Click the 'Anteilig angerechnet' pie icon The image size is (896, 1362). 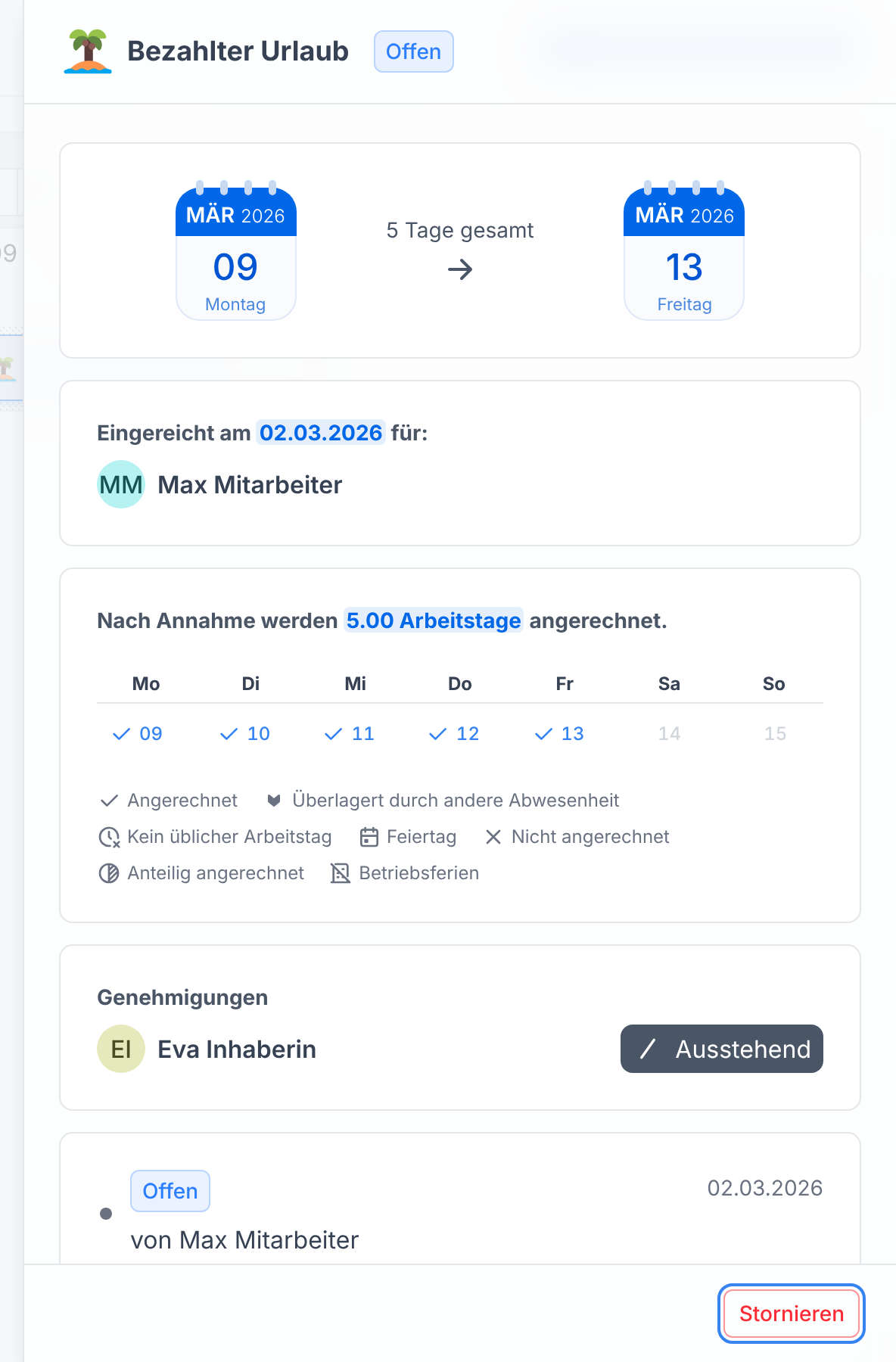[x=109, y=873]
